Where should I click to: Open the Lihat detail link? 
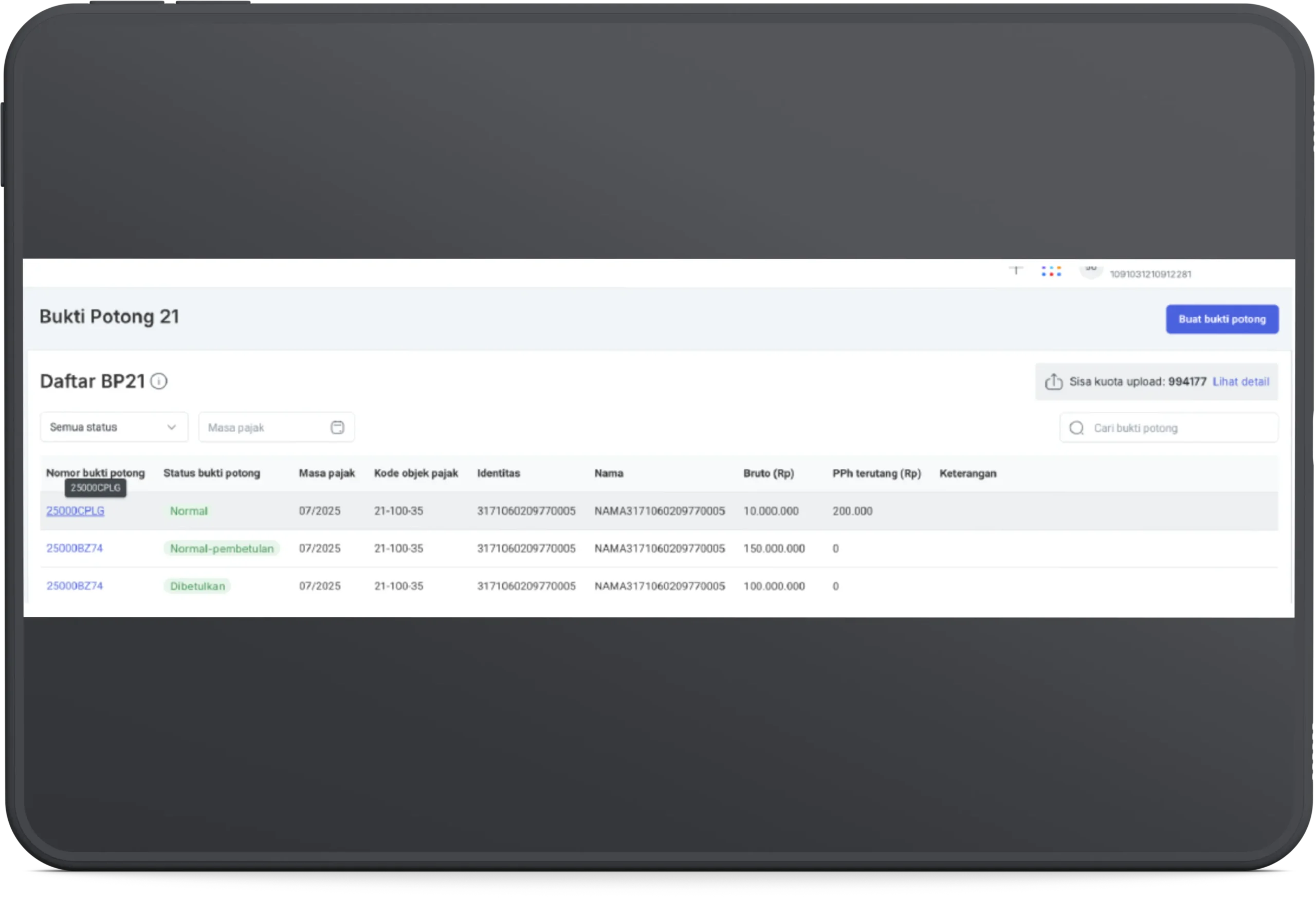point(1240,381)
